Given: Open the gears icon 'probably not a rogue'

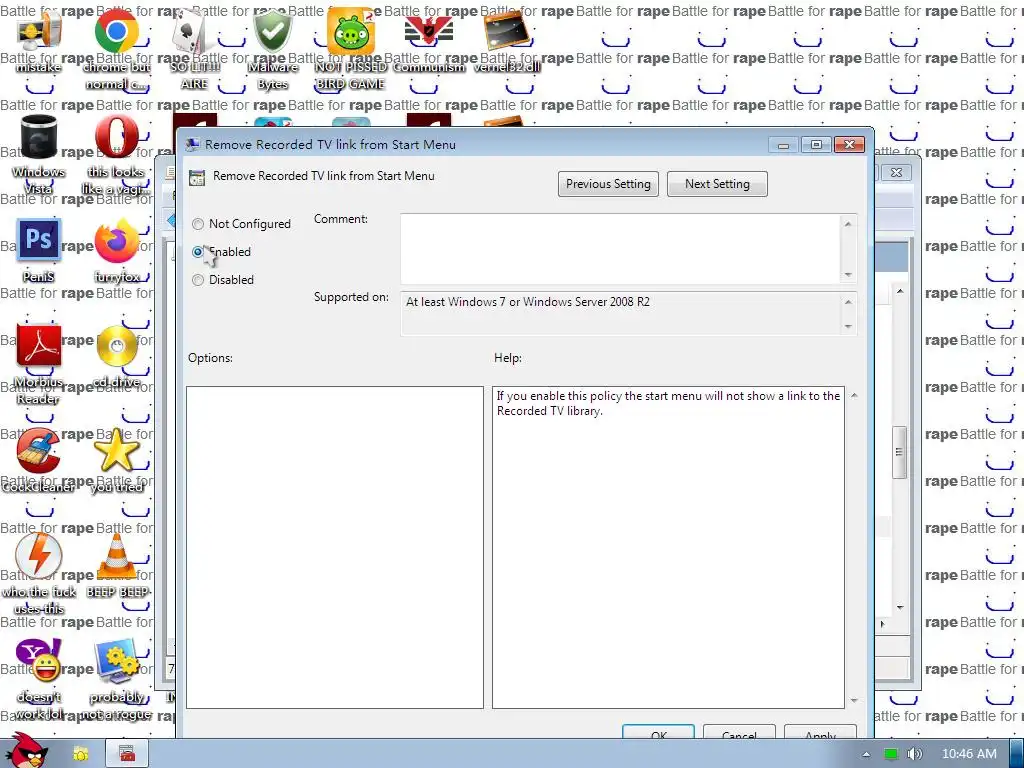Looking at the screenshot, I should click(x=116, y=661).
